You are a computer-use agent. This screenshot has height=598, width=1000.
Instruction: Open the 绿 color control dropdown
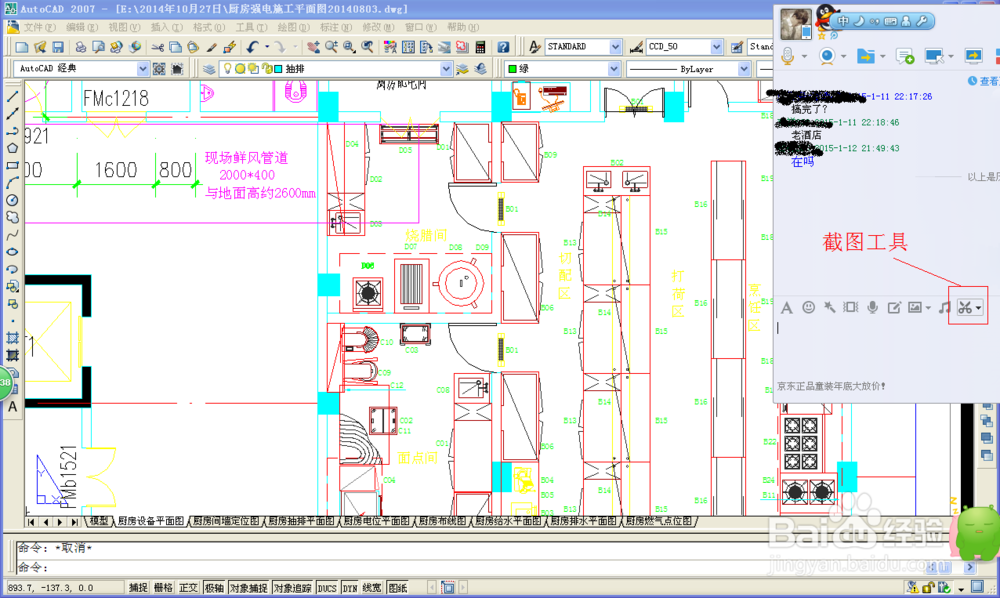[614, 69]
